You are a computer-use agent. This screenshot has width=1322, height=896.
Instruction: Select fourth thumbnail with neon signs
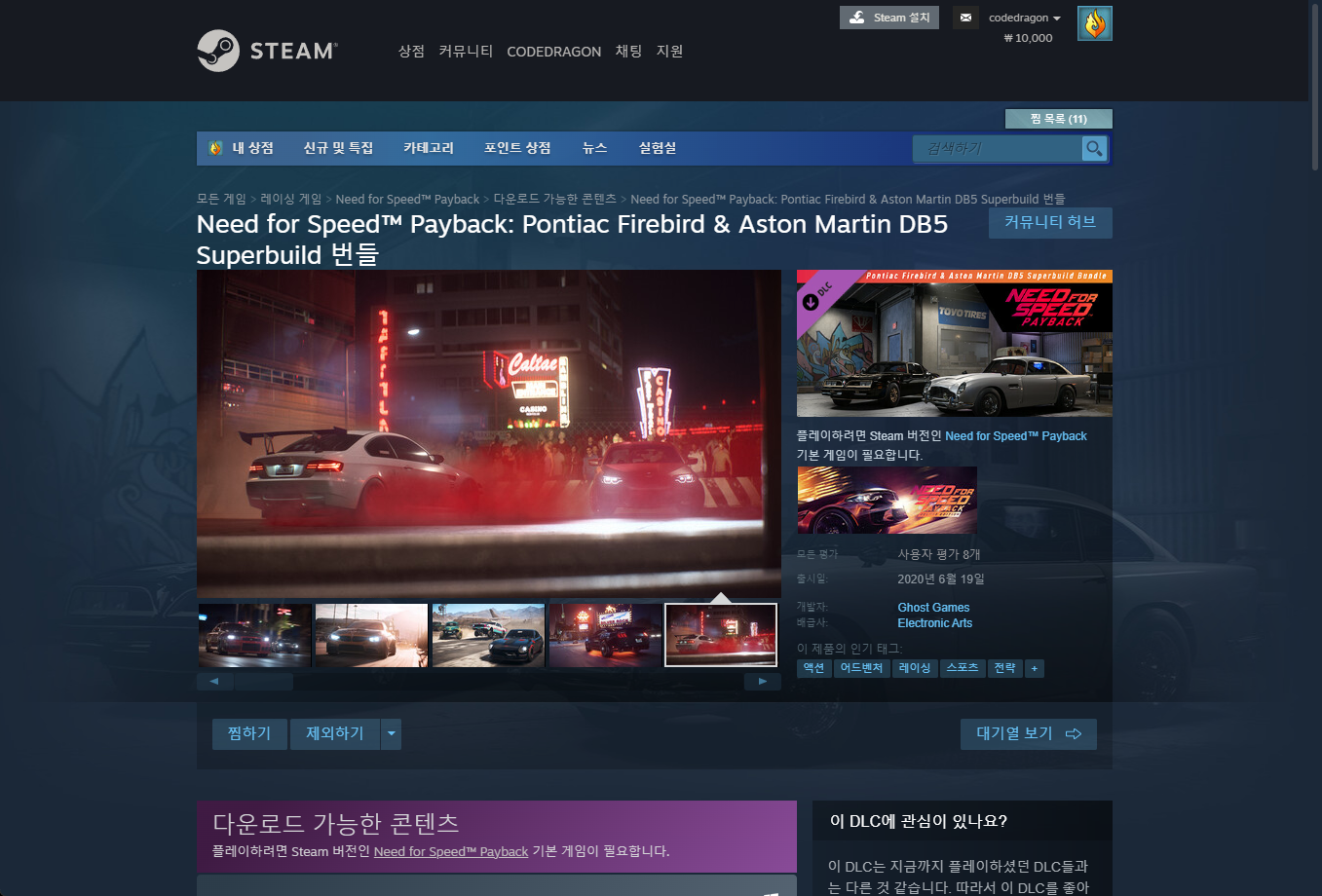[x=605, y=635]
